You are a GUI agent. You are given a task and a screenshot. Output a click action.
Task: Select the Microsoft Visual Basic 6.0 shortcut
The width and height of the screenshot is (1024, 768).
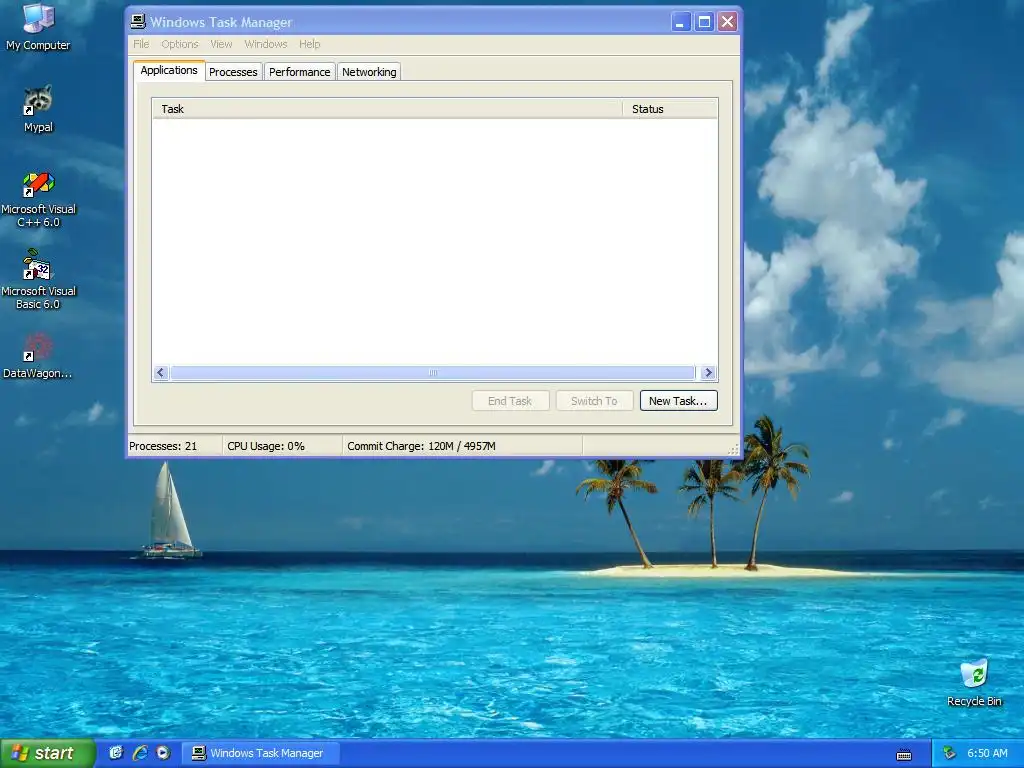pos(38,280)
